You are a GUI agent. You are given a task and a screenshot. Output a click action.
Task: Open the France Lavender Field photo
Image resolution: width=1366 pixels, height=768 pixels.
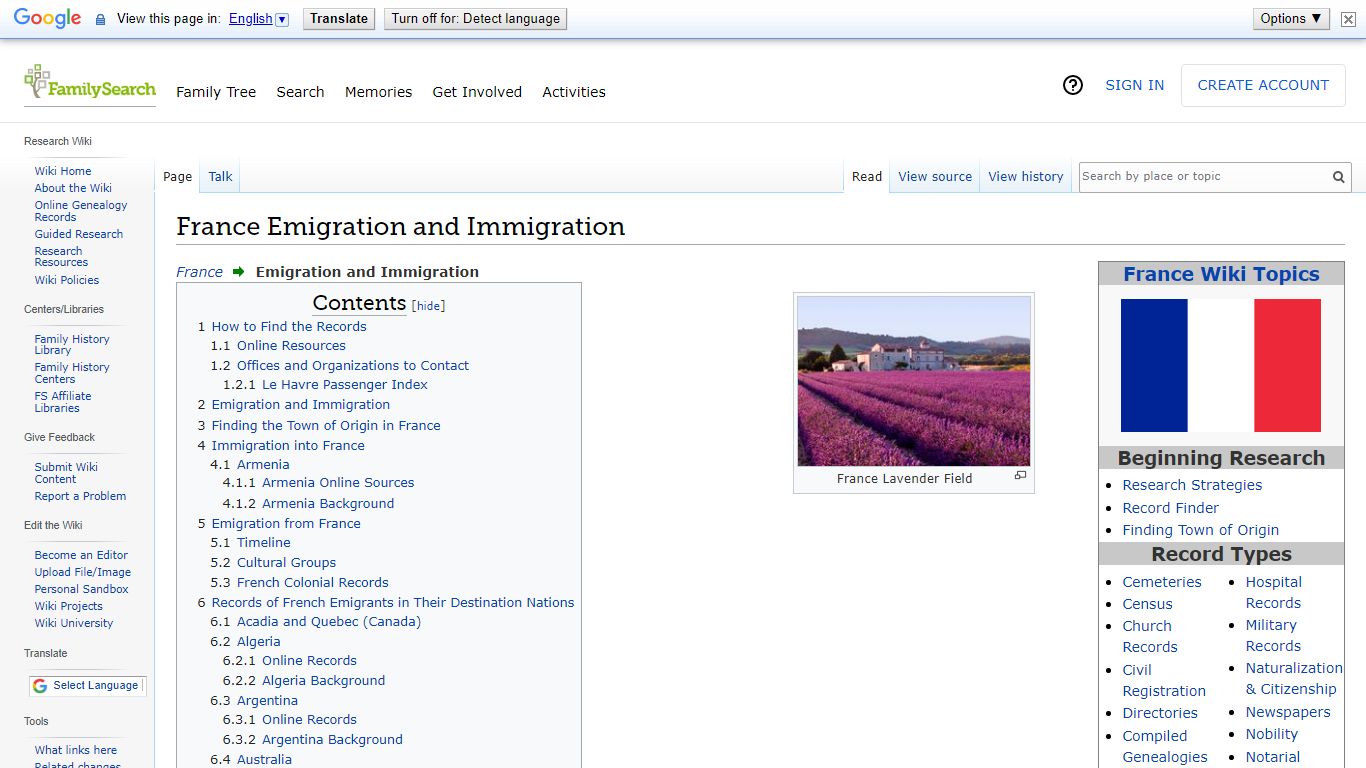tap(914, 381)
